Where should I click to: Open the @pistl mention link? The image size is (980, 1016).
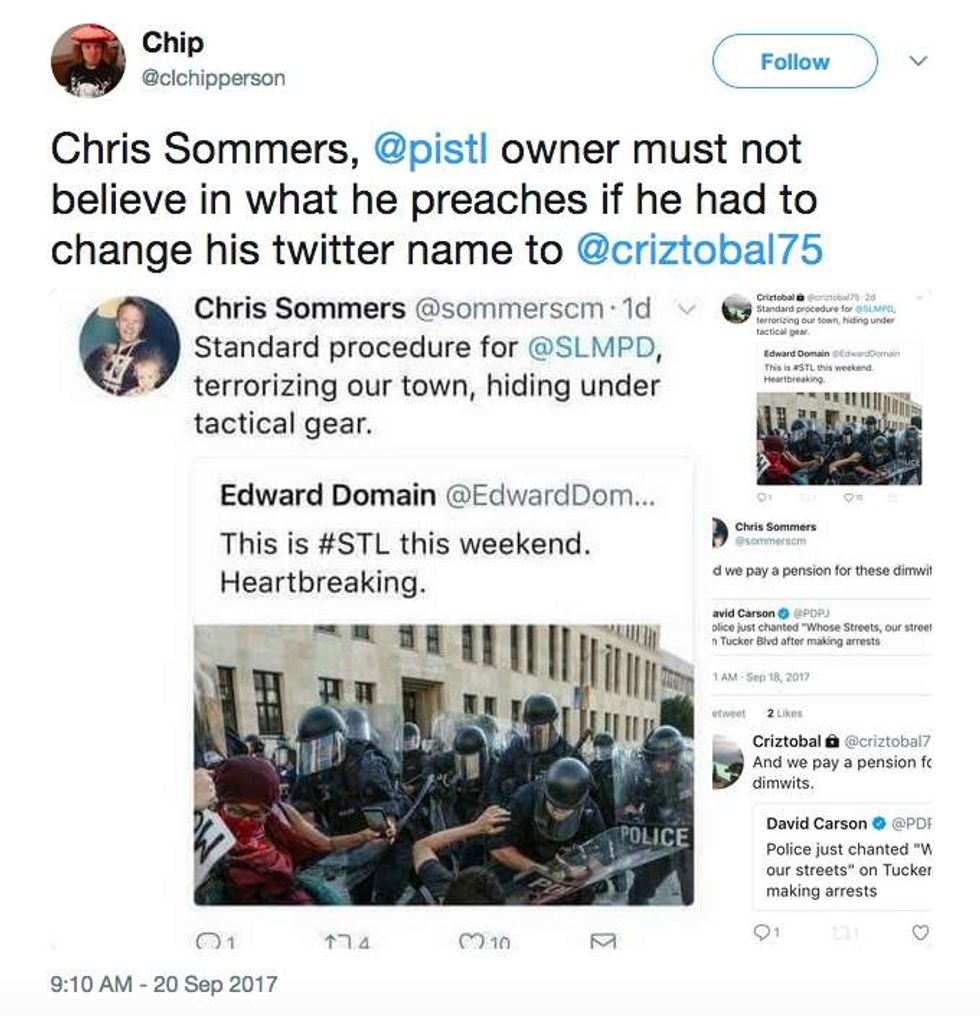coord(430,151)
